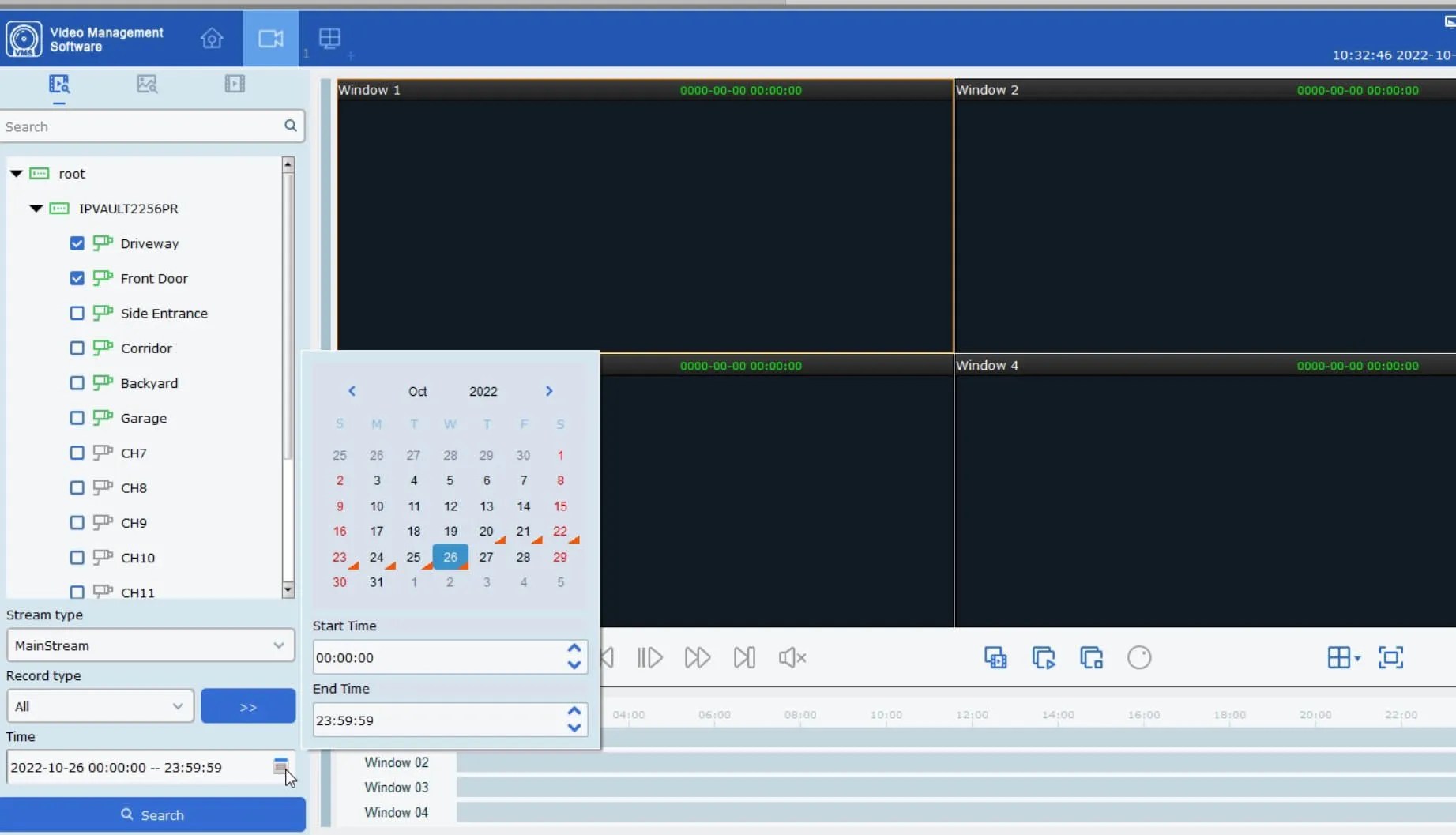Click the home icon in top bar
The height and width of the screenshot is (835, 1456).
point(212,38)
